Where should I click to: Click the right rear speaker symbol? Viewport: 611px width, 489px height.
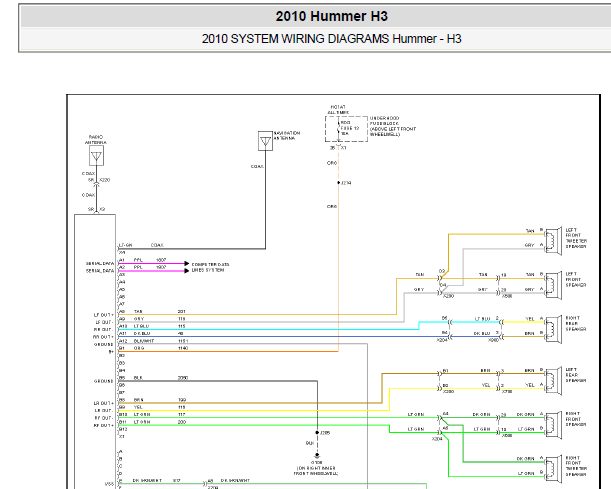553,329
